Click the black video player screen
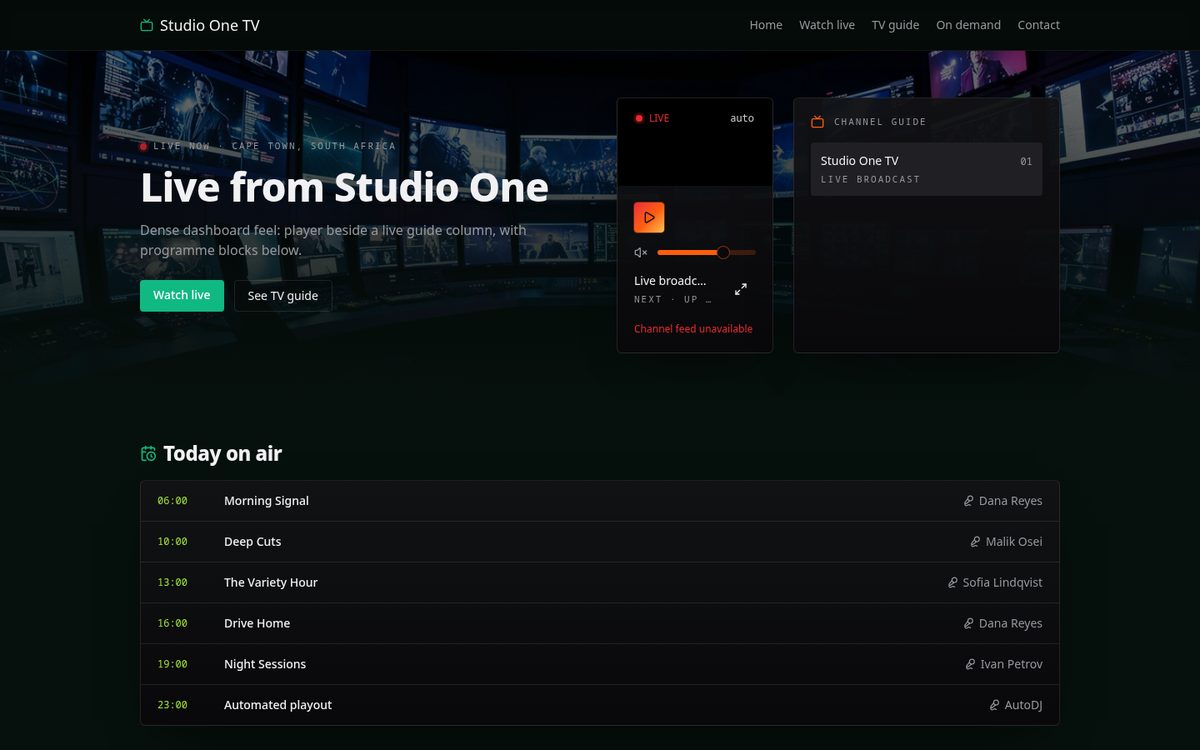Image resolution: width=1200 pixels, height=750 pixels. point(695,142)
